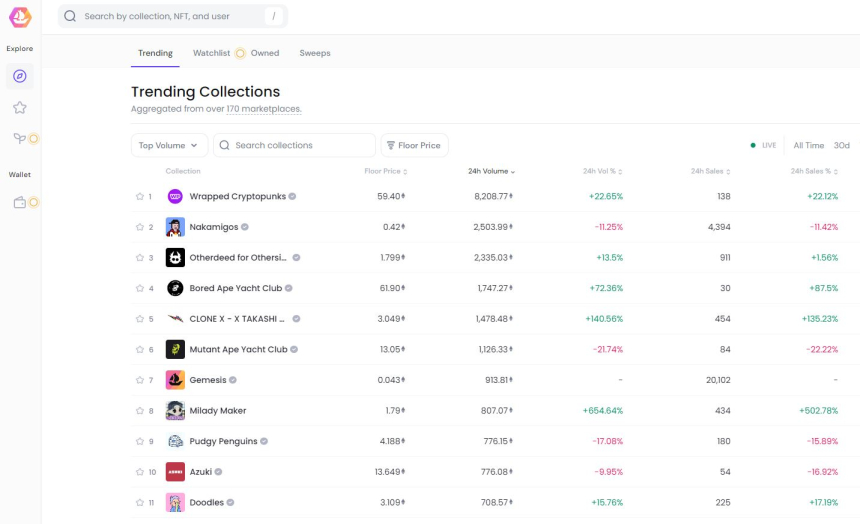Sort by the Floor Price column header
The height and width of the screenshot is (524, 860).
coord(385,172)
